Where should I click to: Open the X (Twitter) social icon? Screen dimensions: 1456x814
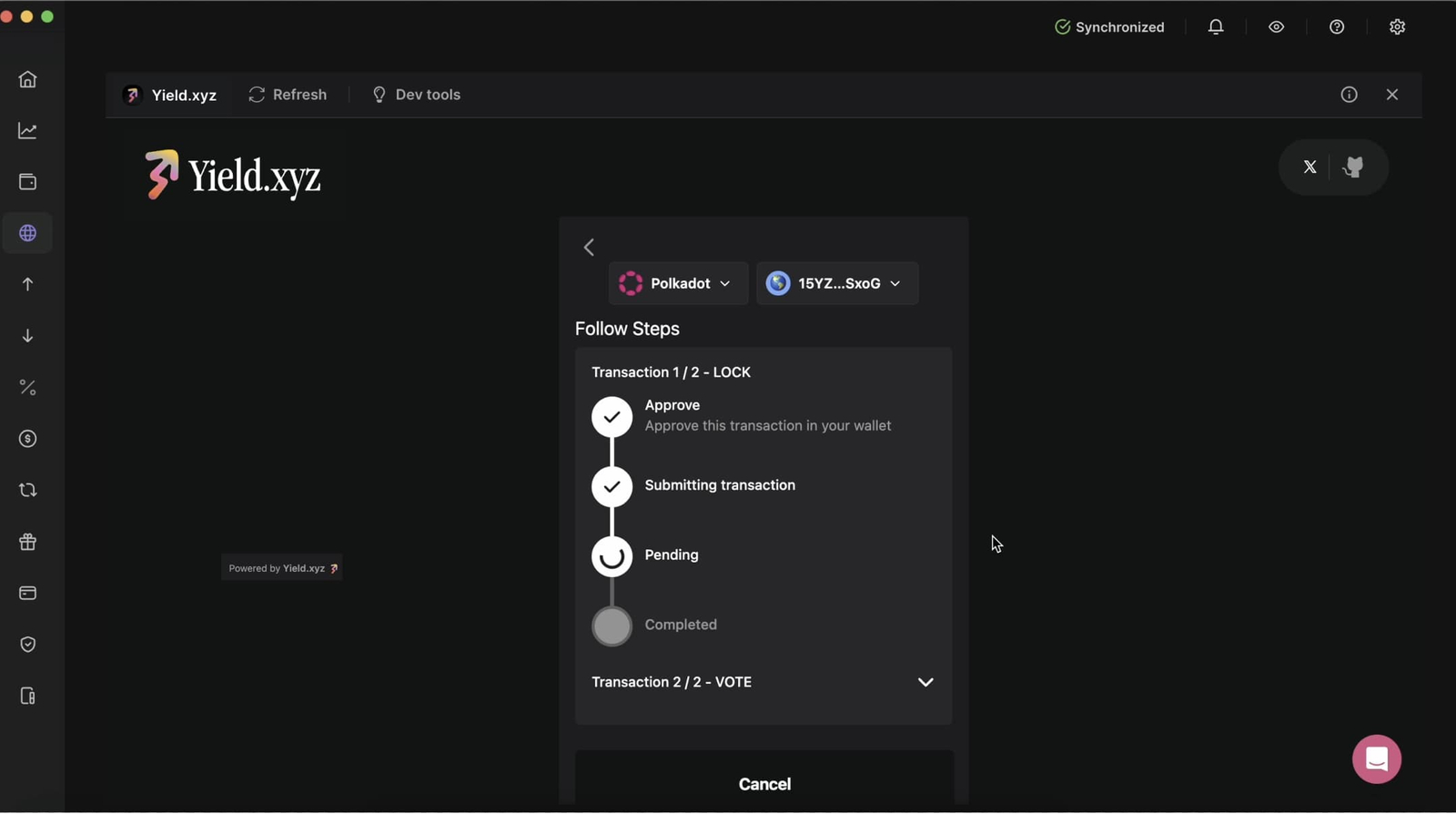pyautogui.click(x=1309, y=167)
